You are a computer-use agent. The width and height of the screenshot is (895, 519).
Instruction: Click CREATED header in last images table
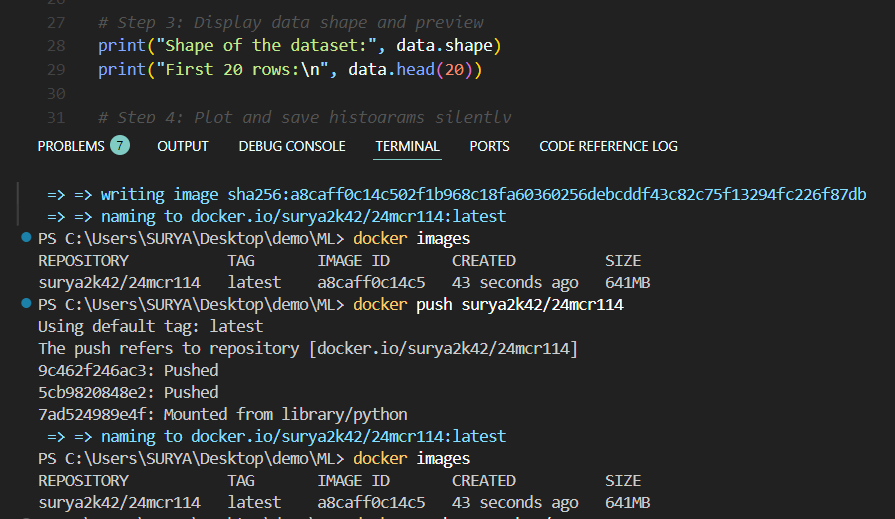483,480
